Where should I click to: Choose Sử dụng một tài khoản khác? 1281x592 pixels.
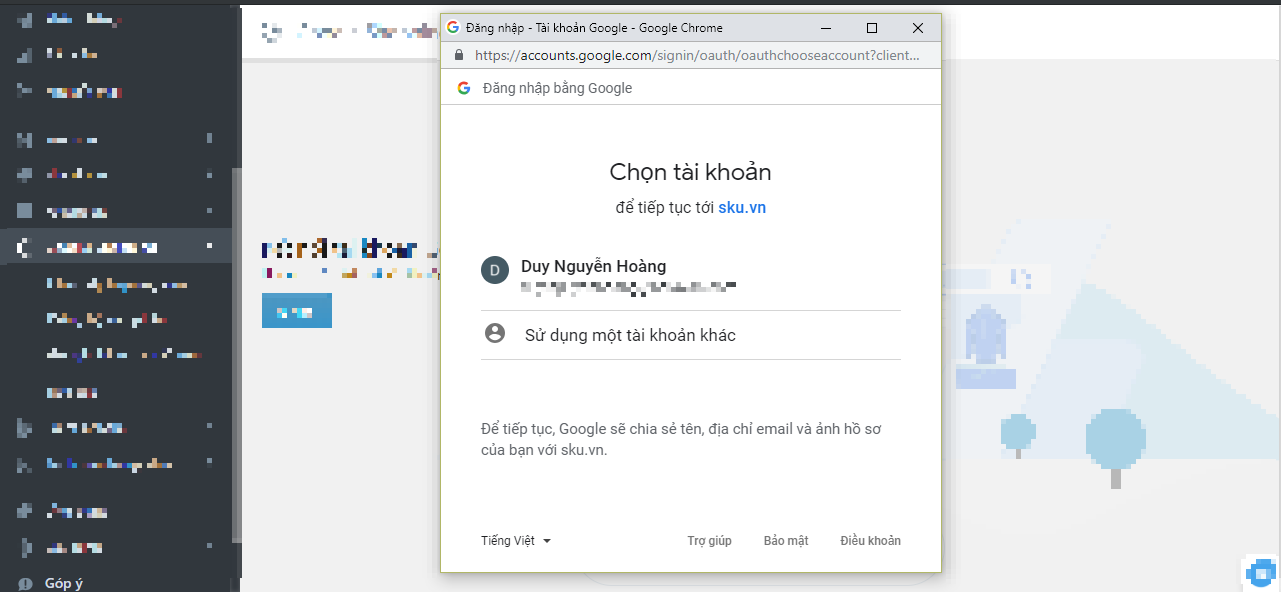[x=690, y=335]
